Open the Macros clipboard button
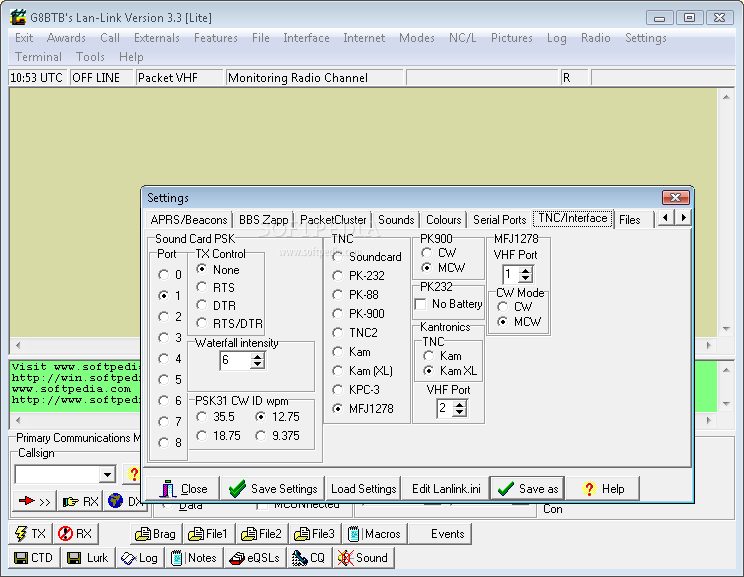The width and height of the screenshot is (744, 577). (x=374, y=534)
